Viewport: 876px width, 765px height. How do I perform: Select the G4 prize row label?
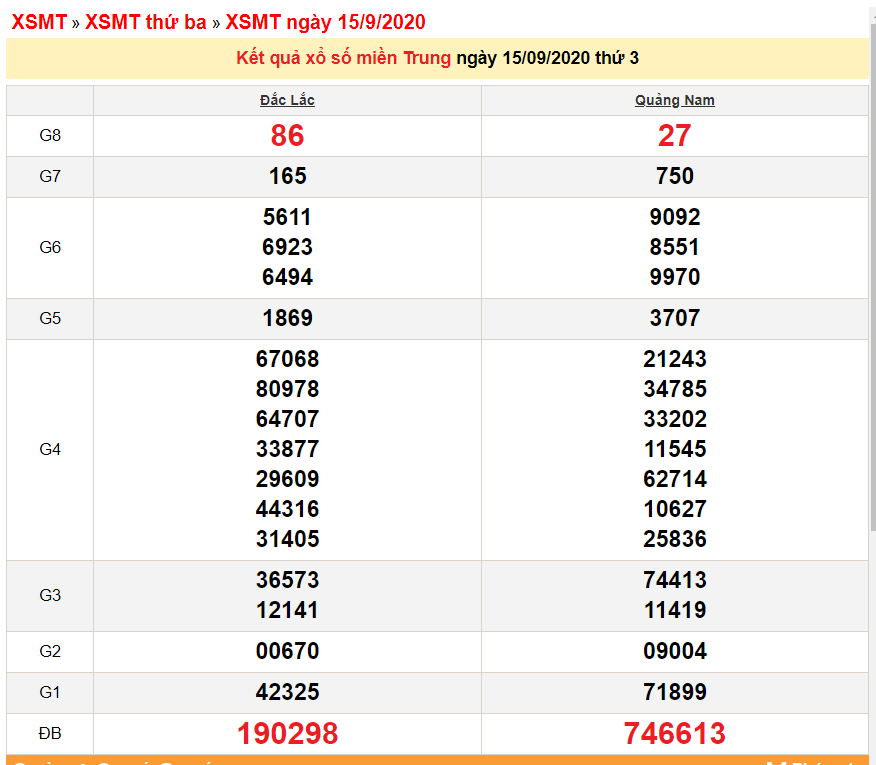click(49, 448)
